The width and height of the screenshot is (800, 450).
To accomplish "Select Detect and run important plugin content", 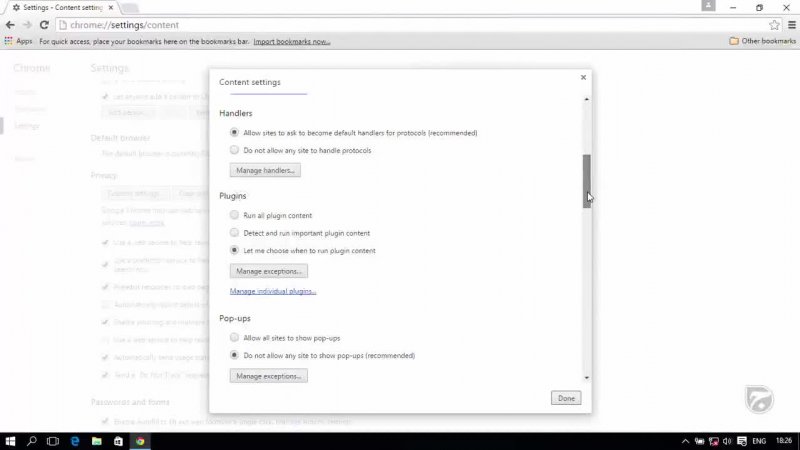I will (234, 233).
